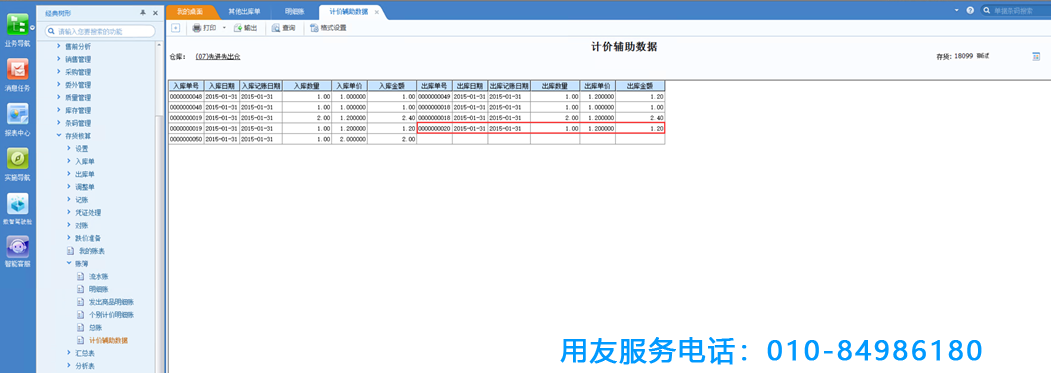This screenshot has height=373, width=1051.
Task: Open the 智能客服 robot icon
Action: [x=17, y=248]
